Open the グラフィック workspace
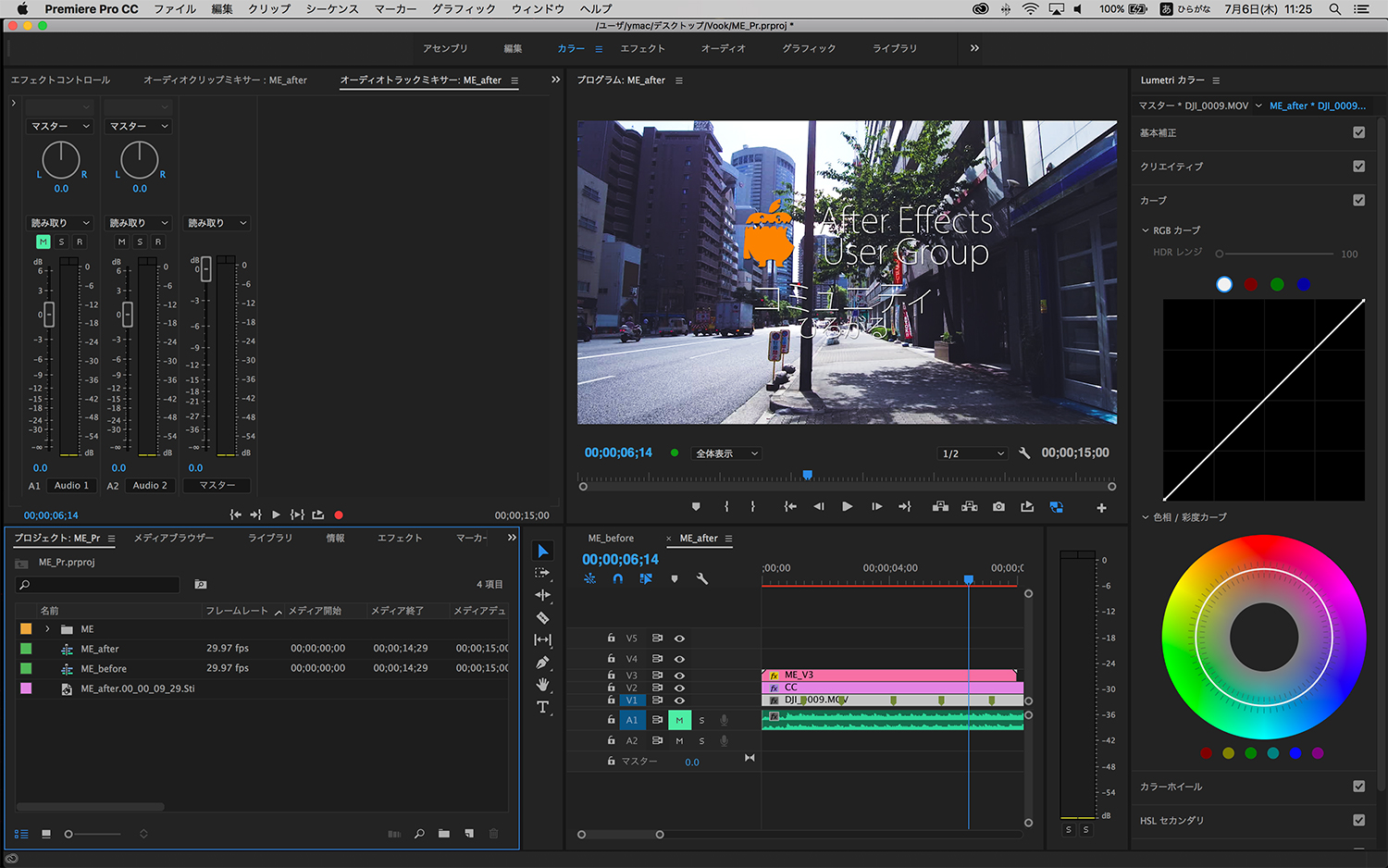This screenshot has height=868, width=1388. coord(809,48)
